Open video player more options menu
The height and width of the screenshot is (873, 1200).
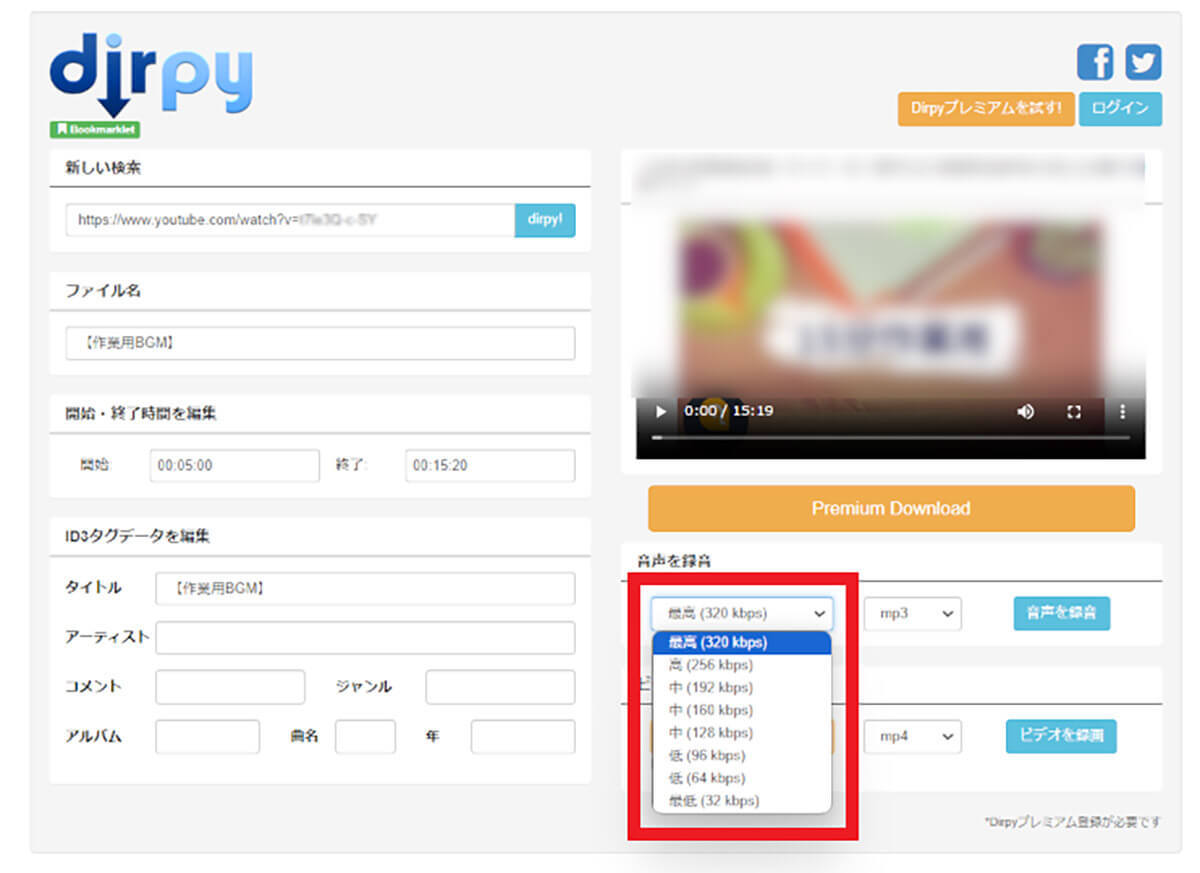click(1122, 411)
